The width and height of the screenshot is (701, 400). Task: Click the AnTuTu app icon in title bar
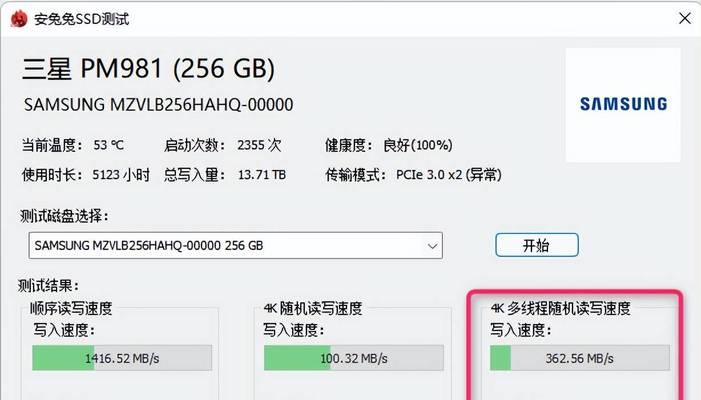coord(16,19)
